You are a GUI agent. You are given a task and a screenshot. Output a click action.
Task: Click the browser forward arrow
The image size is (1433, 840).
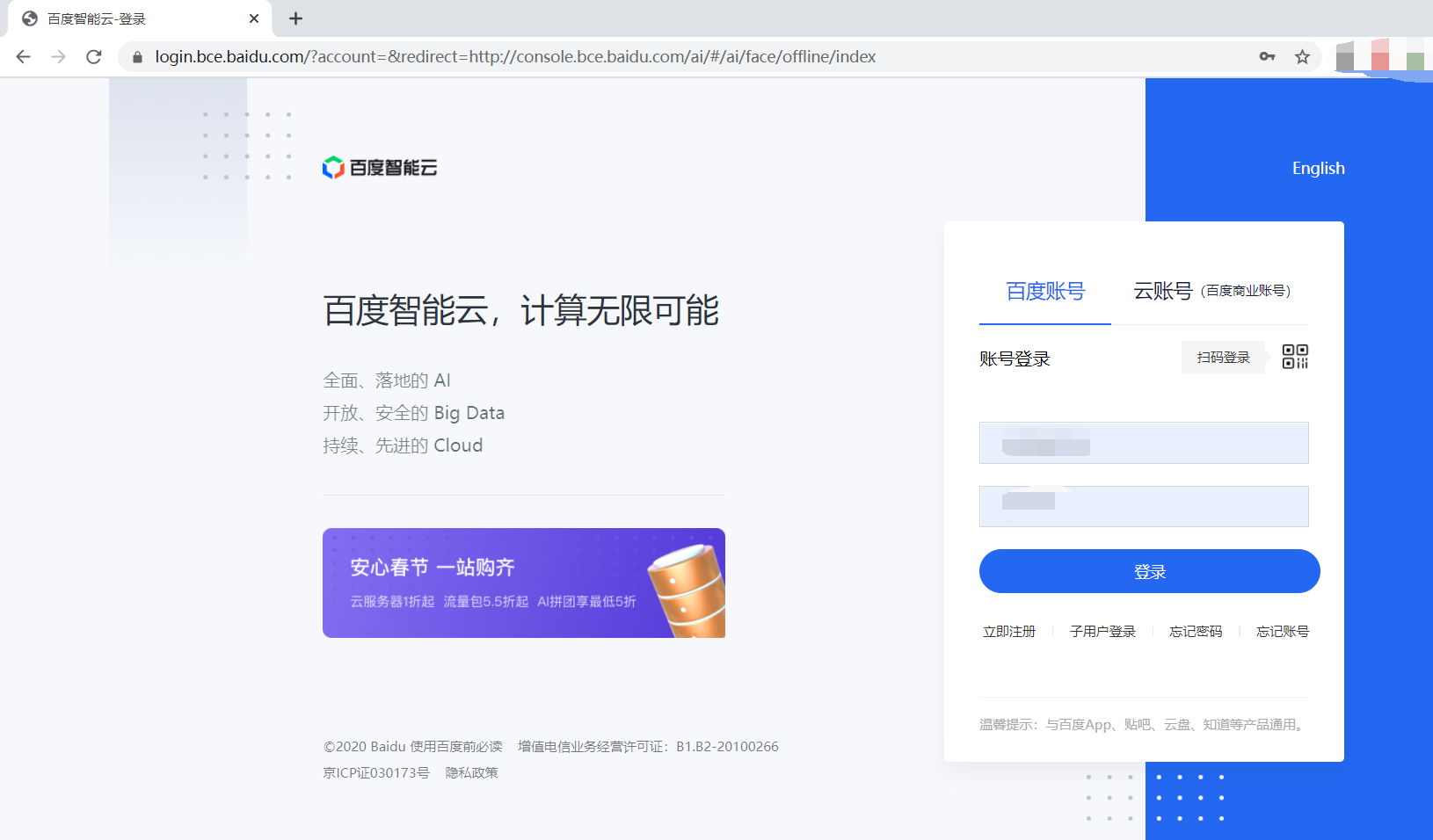[x=59, y=57]
